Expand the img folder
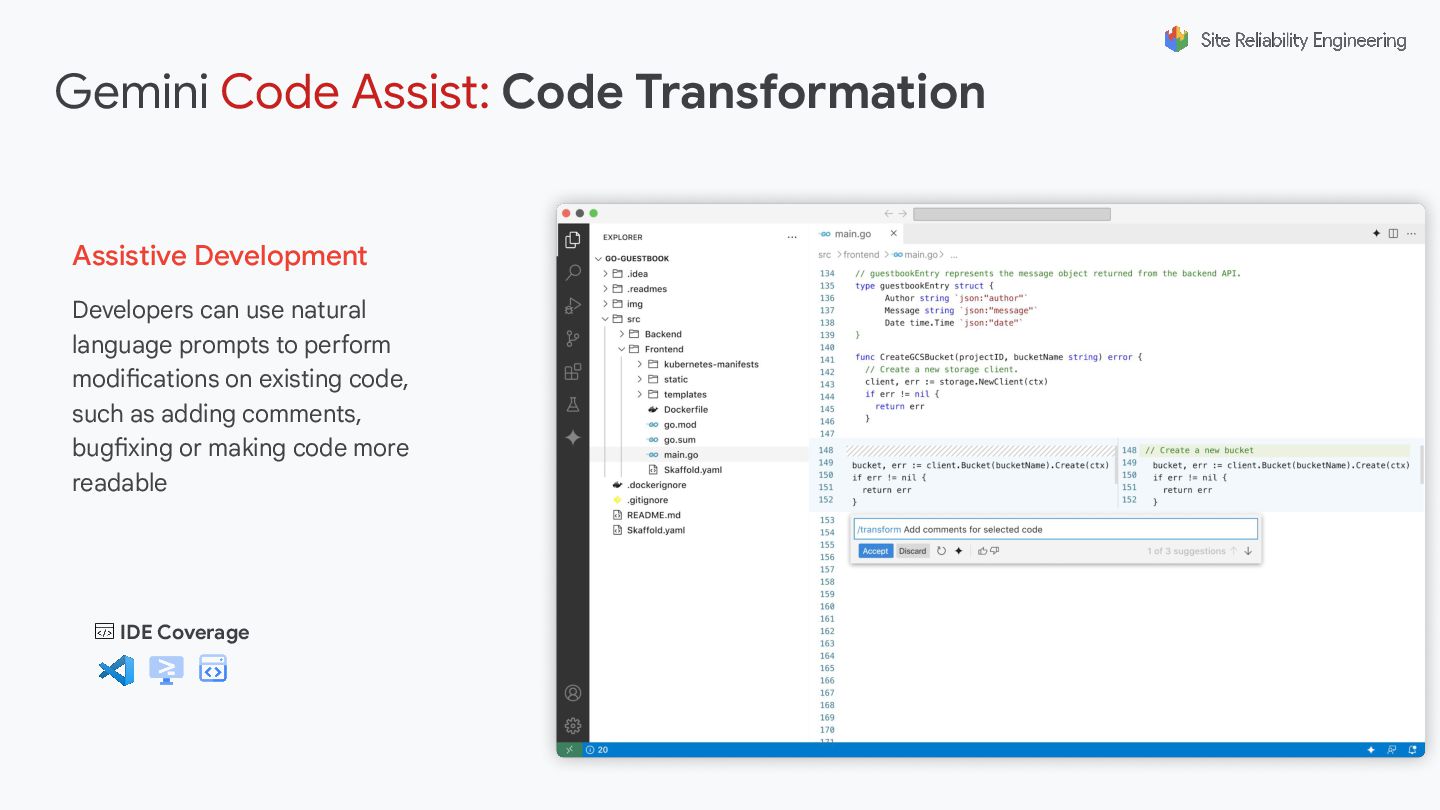 point(606,304)
